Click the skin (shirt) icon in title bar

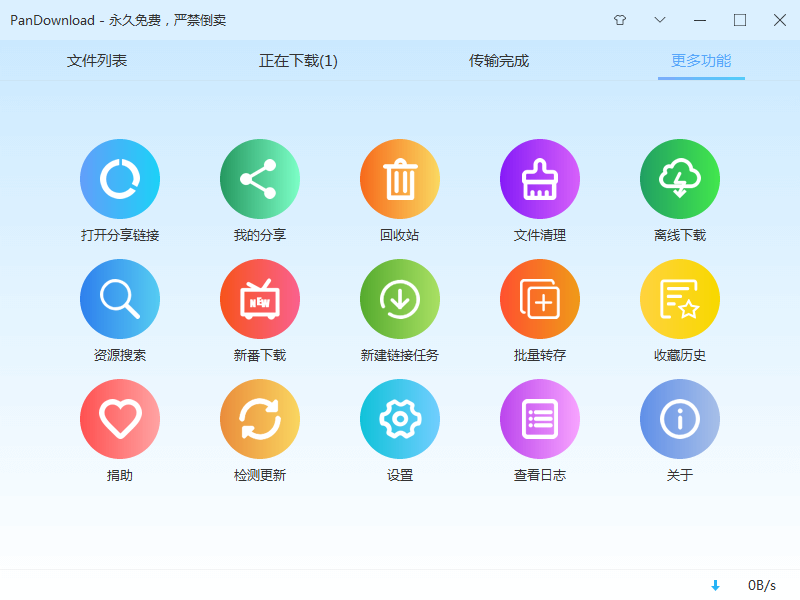coord(620,20)
